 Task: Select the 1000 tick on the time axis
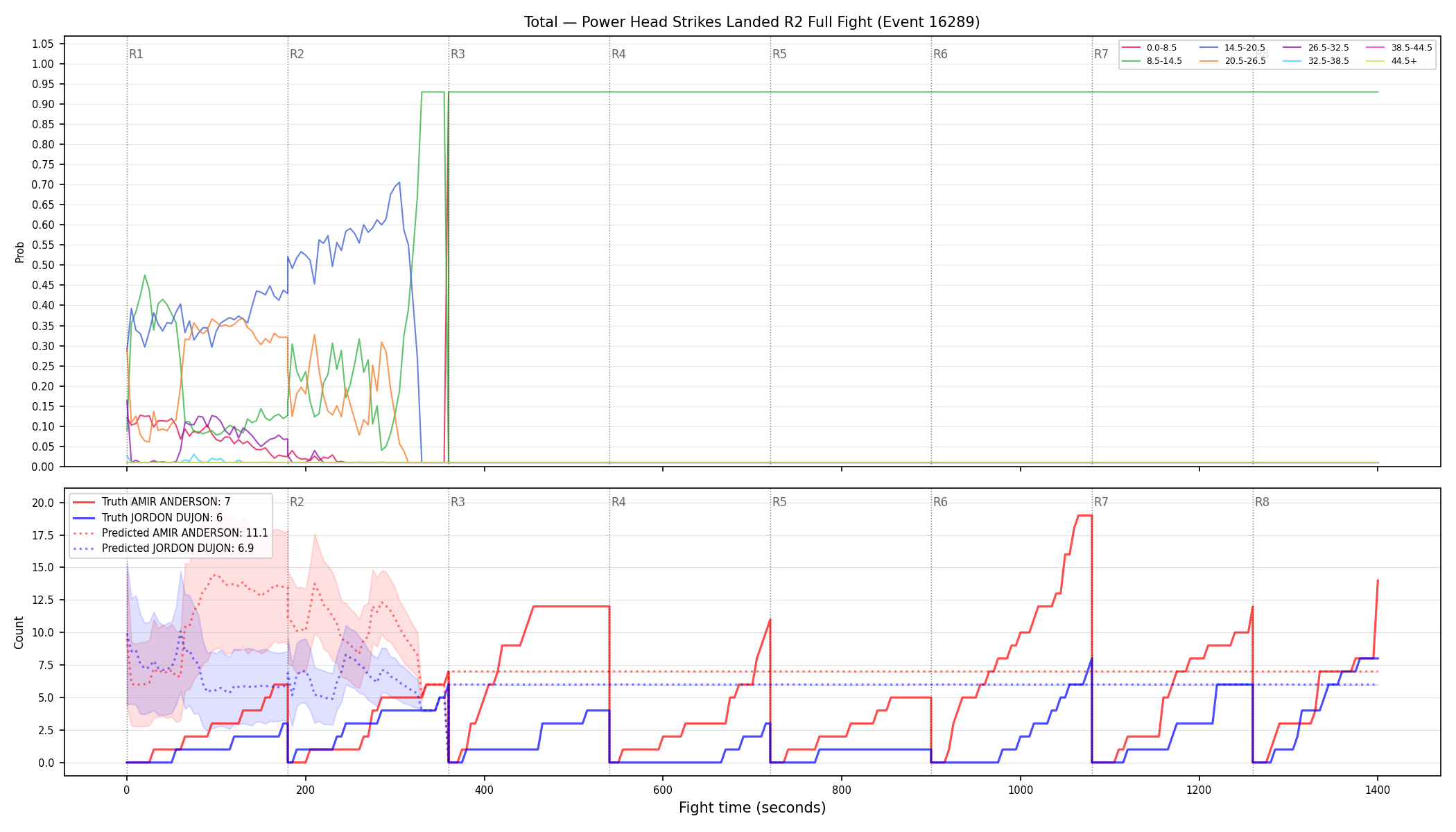(x=1021, y=790)
